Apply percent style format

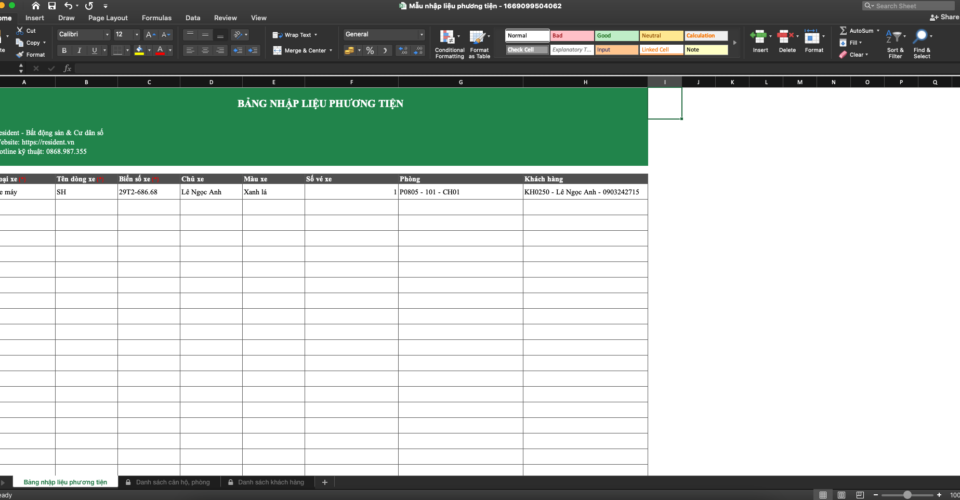370,50
